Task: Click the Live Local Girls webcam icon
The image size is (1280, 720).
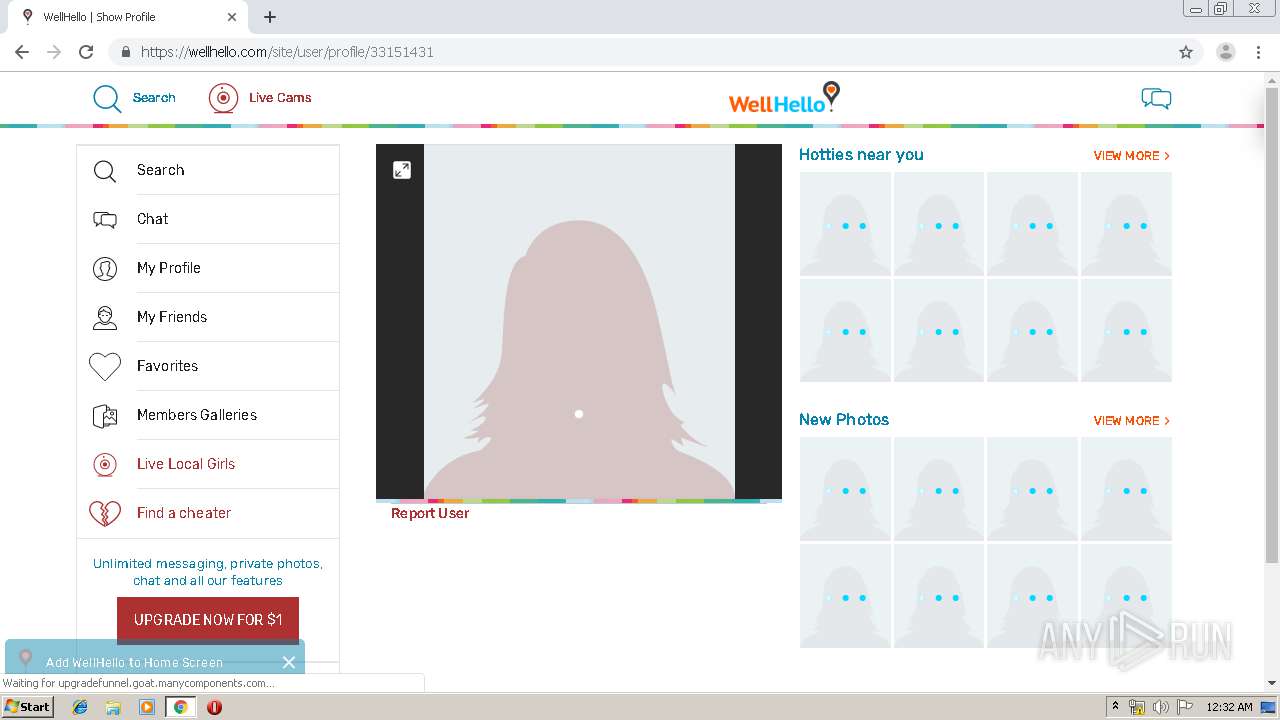Action: tap(105, 465)
